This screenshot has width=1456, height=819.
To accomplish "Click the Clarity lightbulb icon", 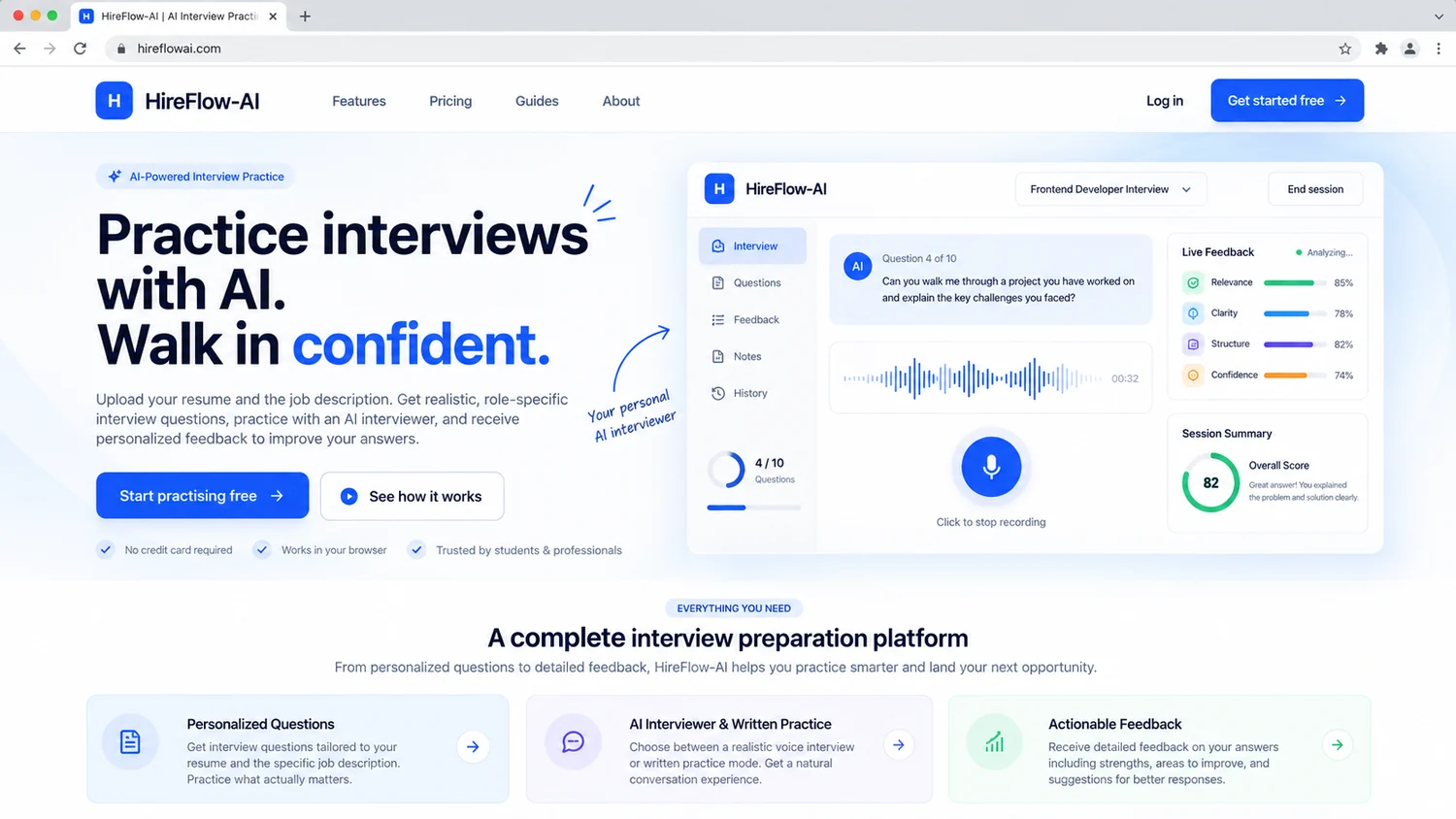I will pos(1193,313).
